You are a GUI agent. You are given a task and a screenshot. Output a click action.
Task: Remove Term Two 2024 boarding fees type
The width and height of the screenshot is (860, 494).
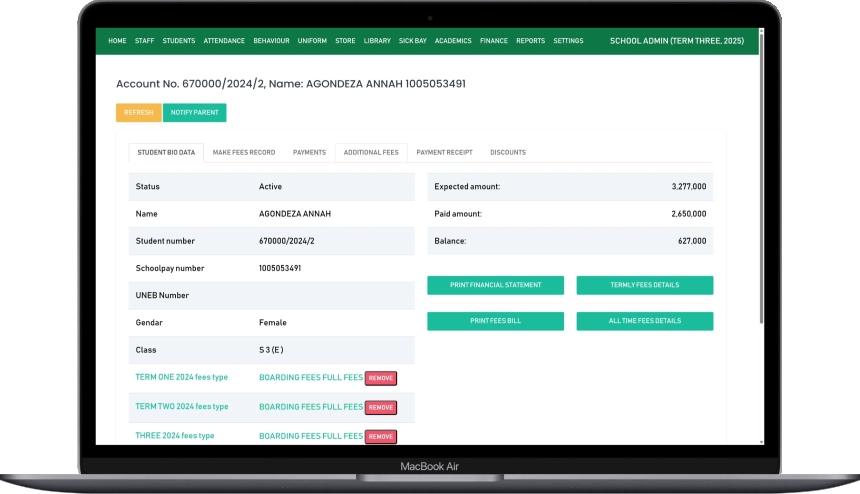[x=380, y=407]
